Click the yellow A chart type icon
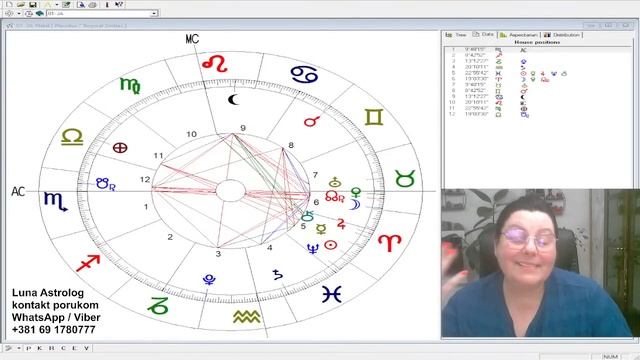Viewport: 640px width, 360px height. 48,4
